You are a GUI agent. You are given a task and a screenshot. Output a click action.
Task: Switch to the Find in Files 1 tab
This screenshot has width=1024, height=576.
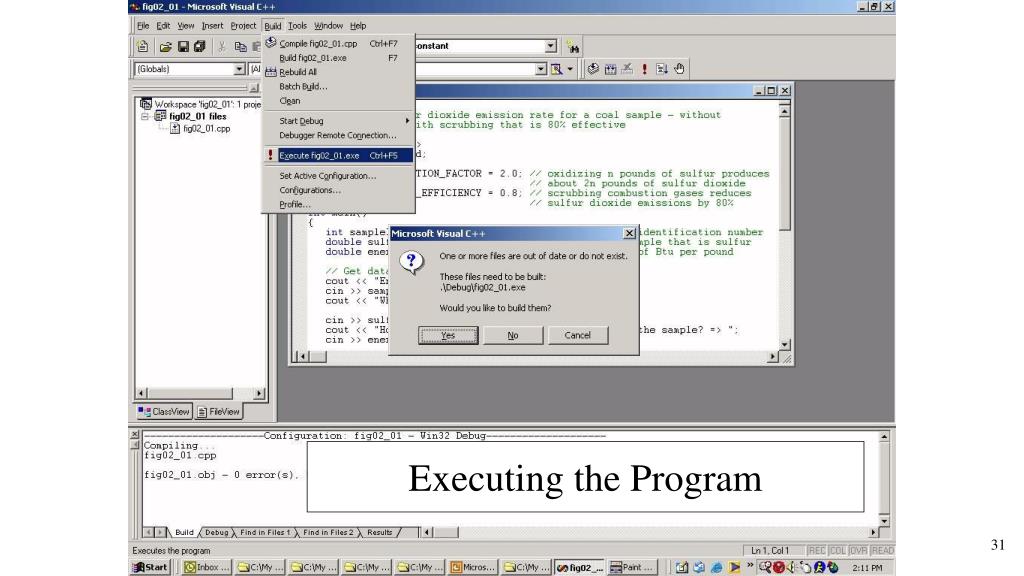(x=264, y=532)
